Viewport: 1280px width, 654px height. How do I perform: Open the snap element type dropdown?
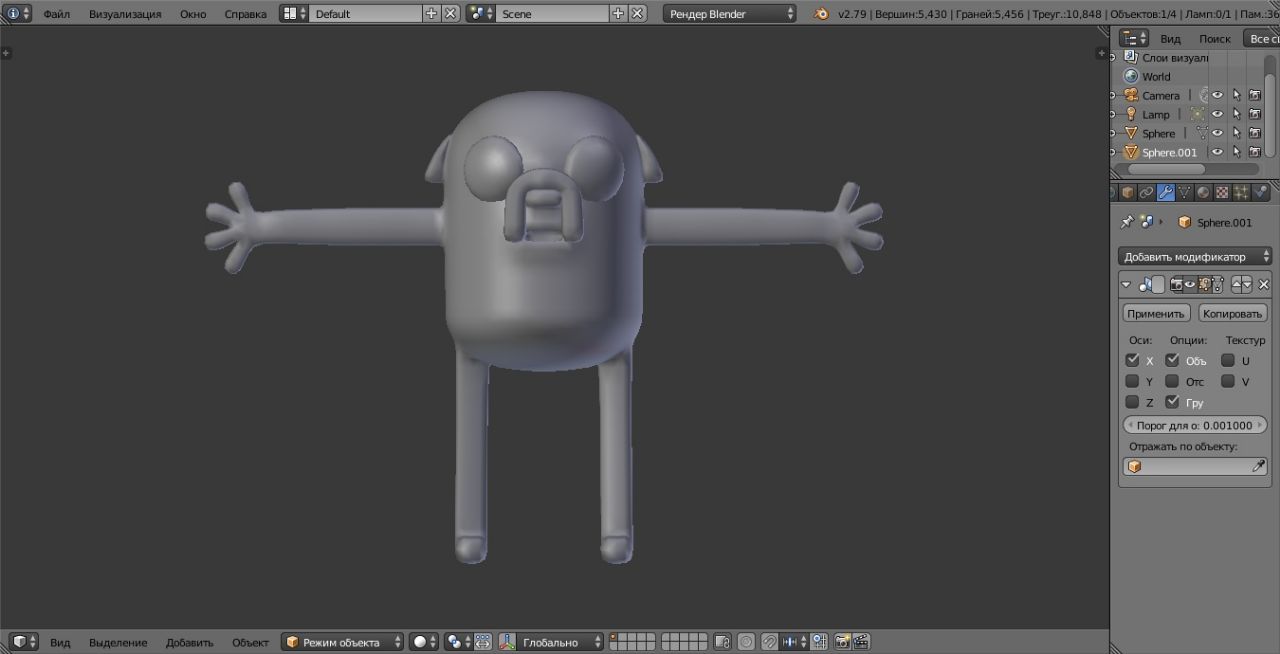(794, 642)
